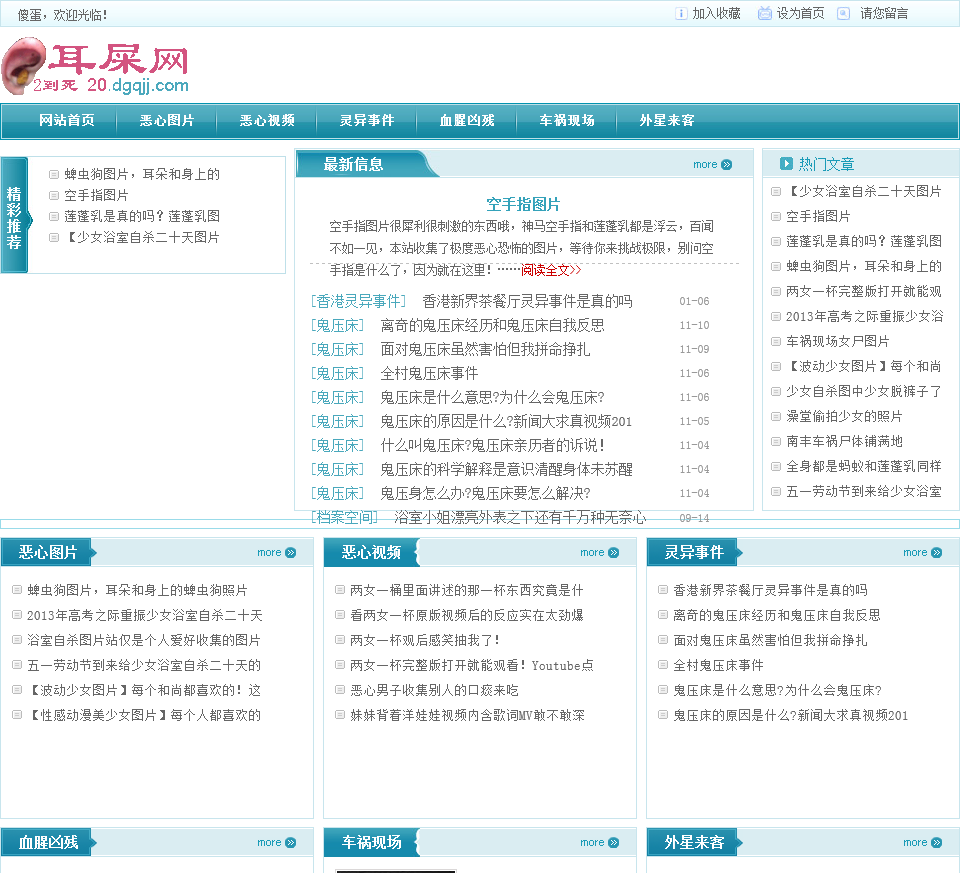The image size is (960, 873).
Task: Click the 加入收藏 link
Action: [716, 13]
